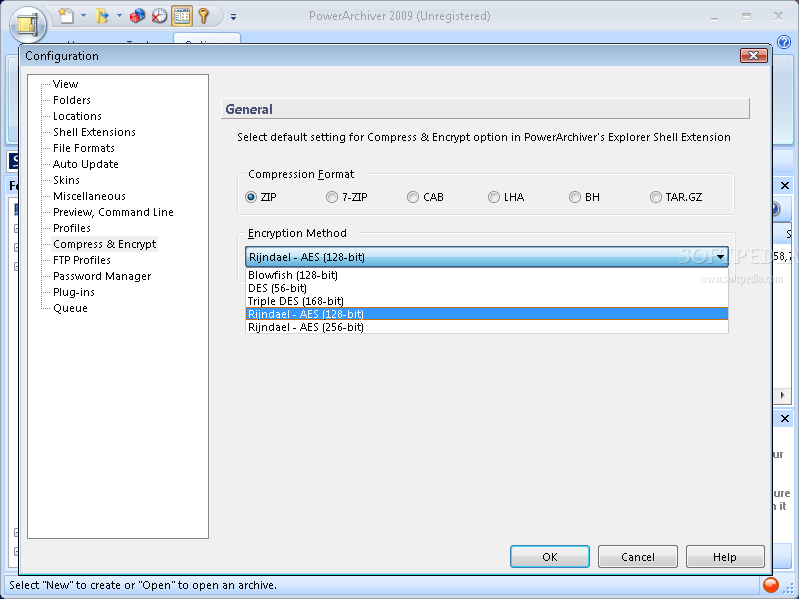Open the FTP Profiles configuration page
This screenshot has height=599, width=799.
click(82, 260)
